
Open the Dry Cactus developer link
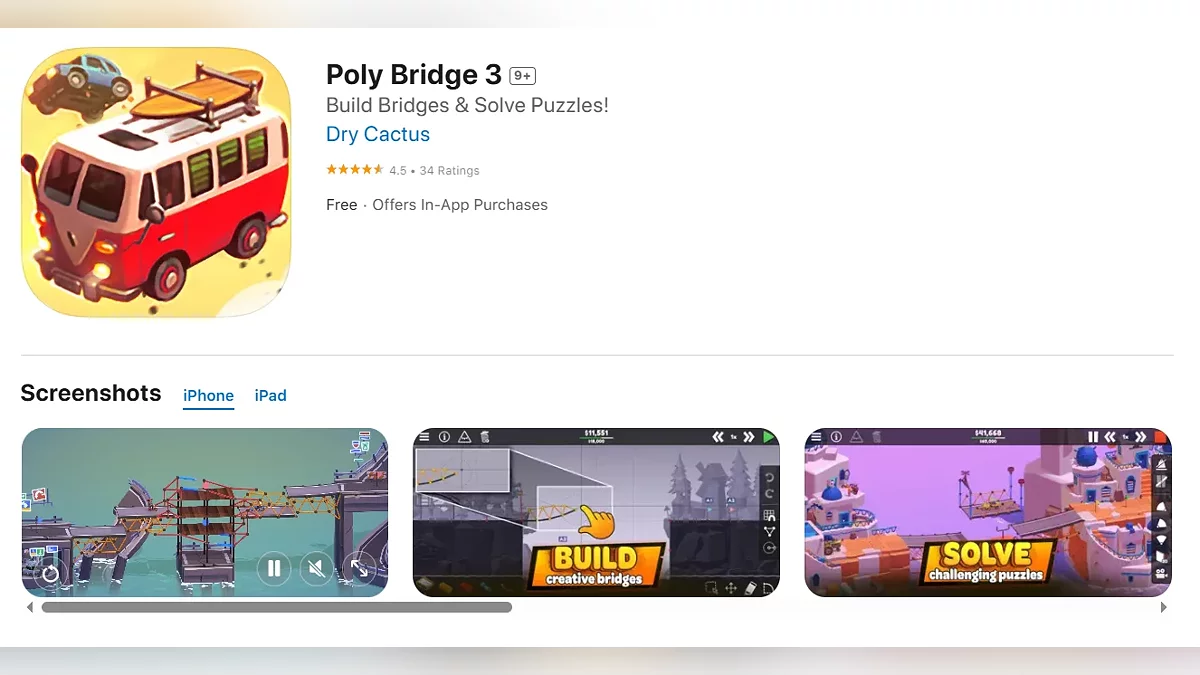pos(378,134)
